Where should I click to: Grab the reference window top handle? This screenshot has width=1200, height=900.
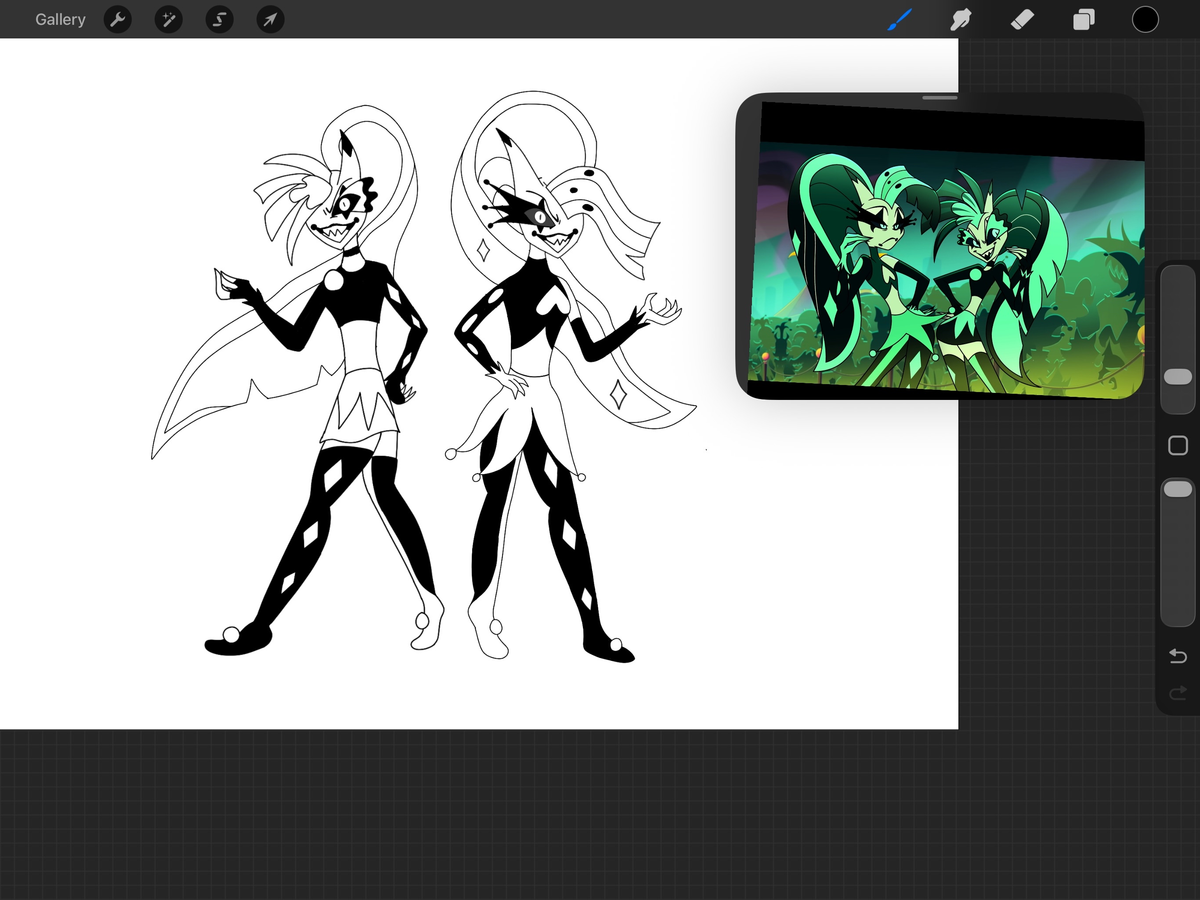(940, 98)
